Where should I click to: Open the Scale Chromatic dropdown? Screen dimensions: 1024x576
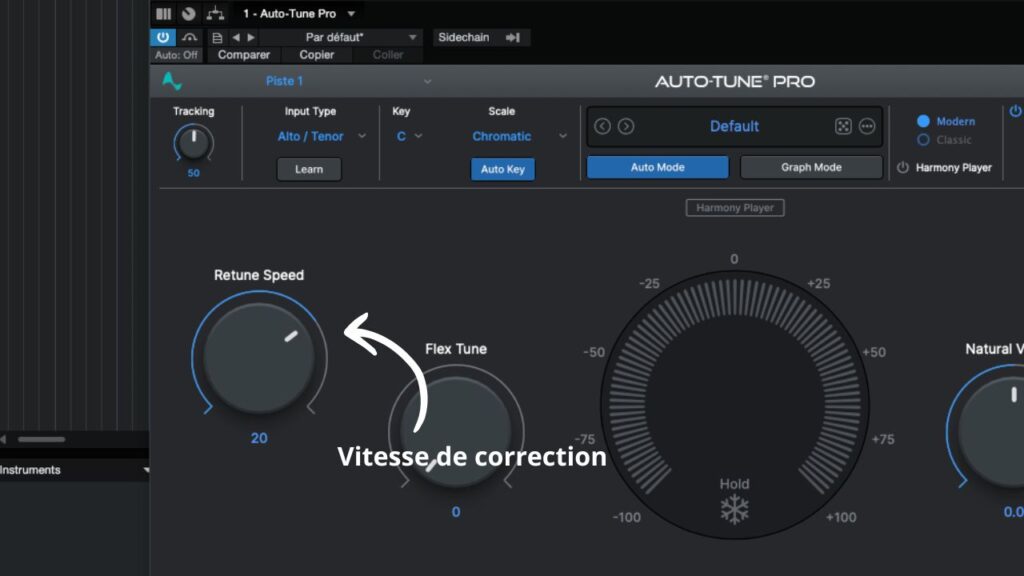[519, 136]
